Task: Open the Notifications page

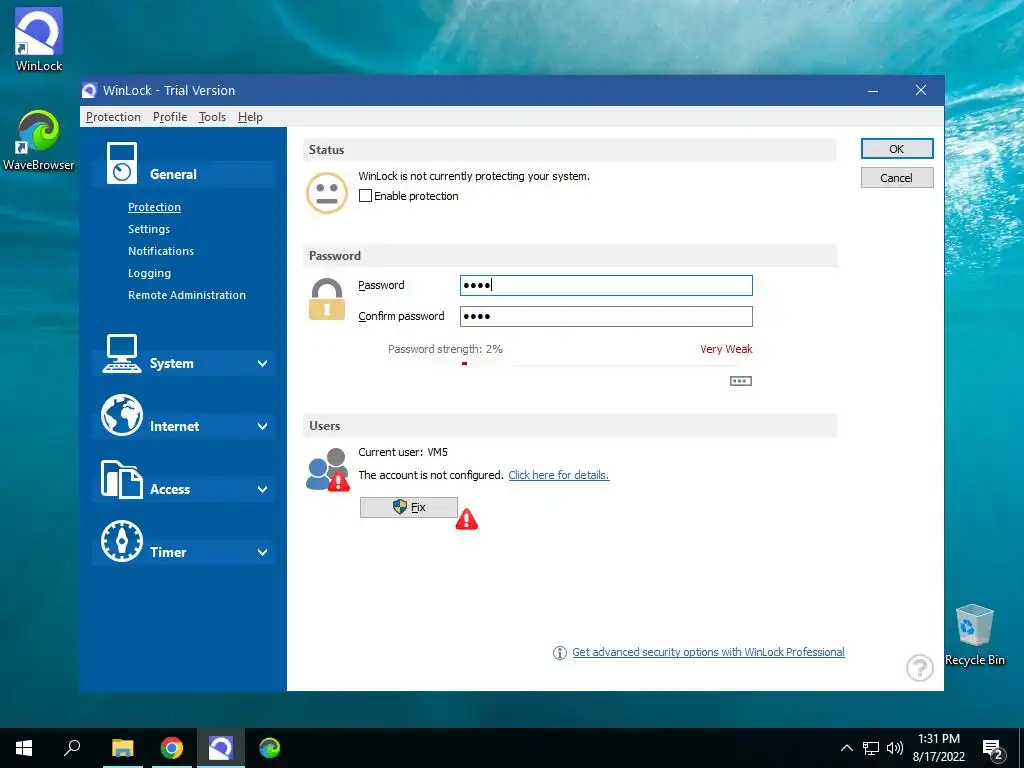Action: tap(161, 251)
